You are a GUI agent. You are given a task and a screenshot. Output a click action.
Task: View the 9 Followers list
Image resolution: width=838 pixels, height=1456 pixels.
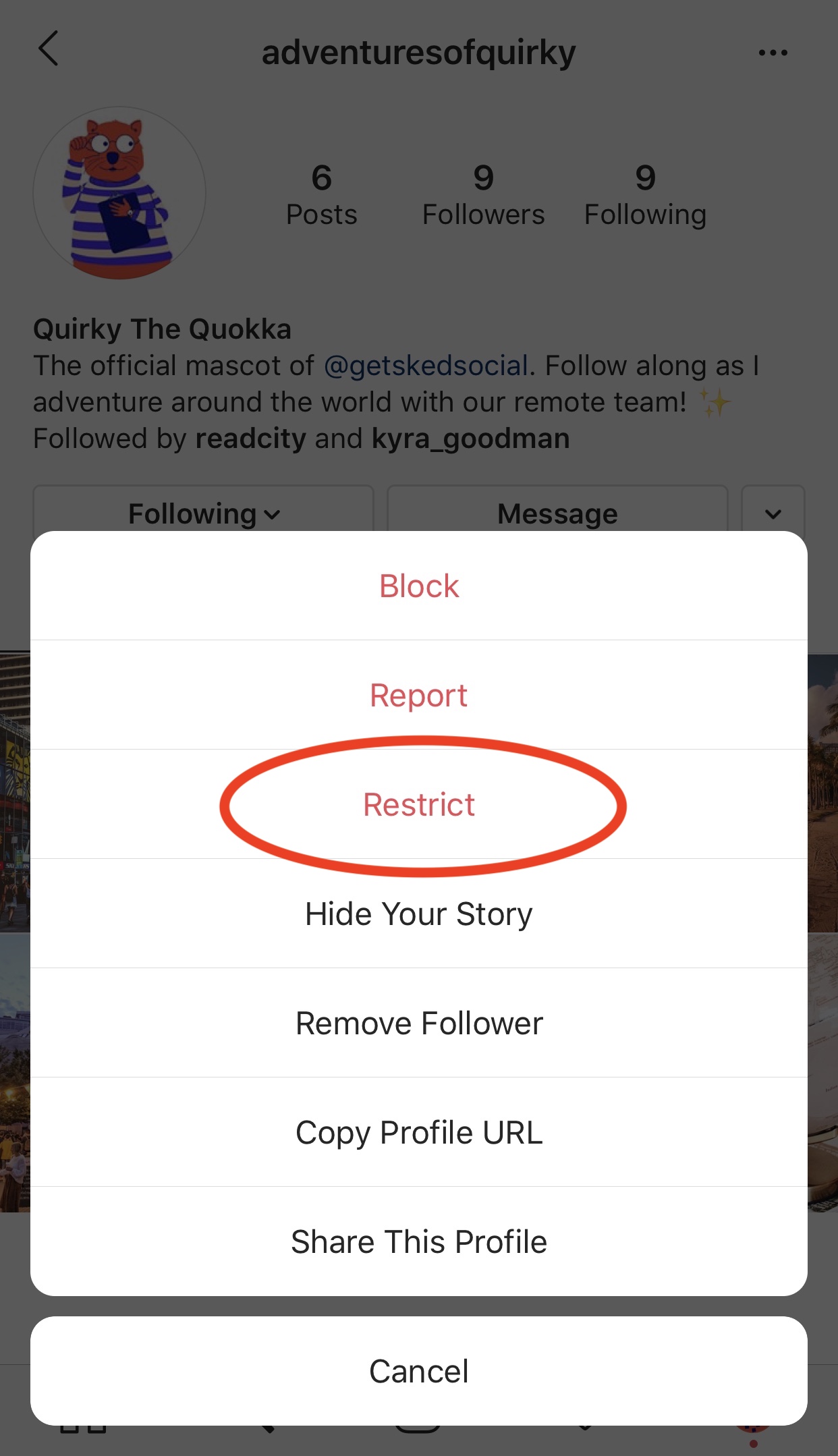(x=483, y=196)
